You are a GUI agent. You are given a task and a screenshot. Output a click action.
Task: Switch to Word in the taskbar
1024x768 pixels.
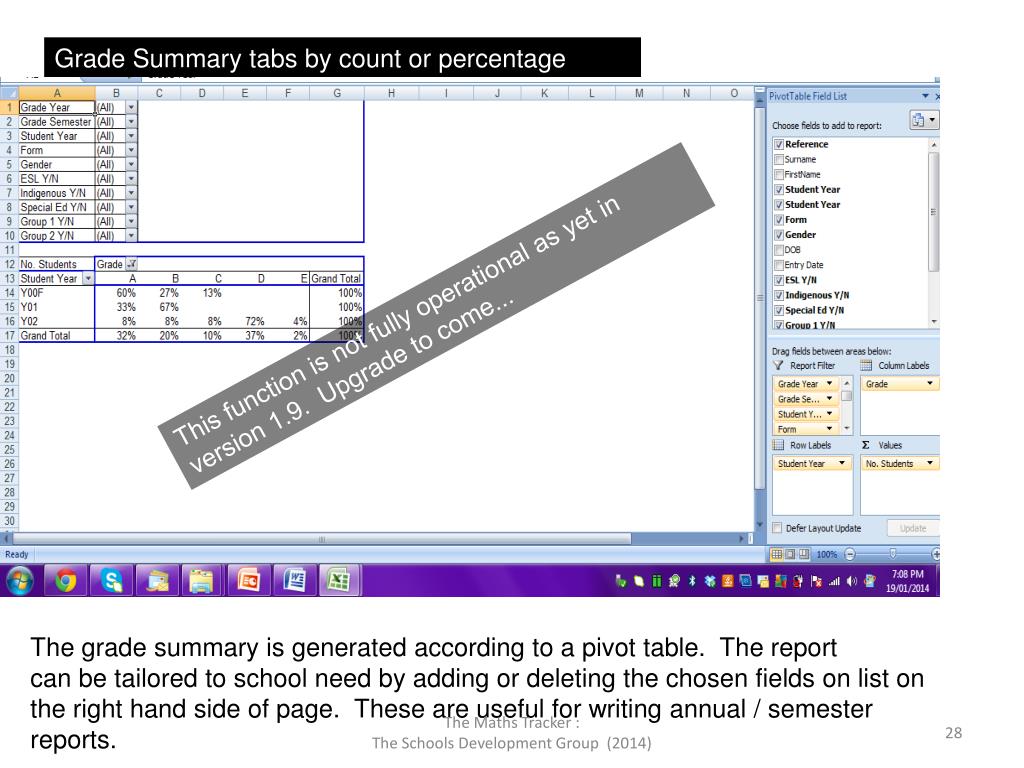(x=294, y=580)
